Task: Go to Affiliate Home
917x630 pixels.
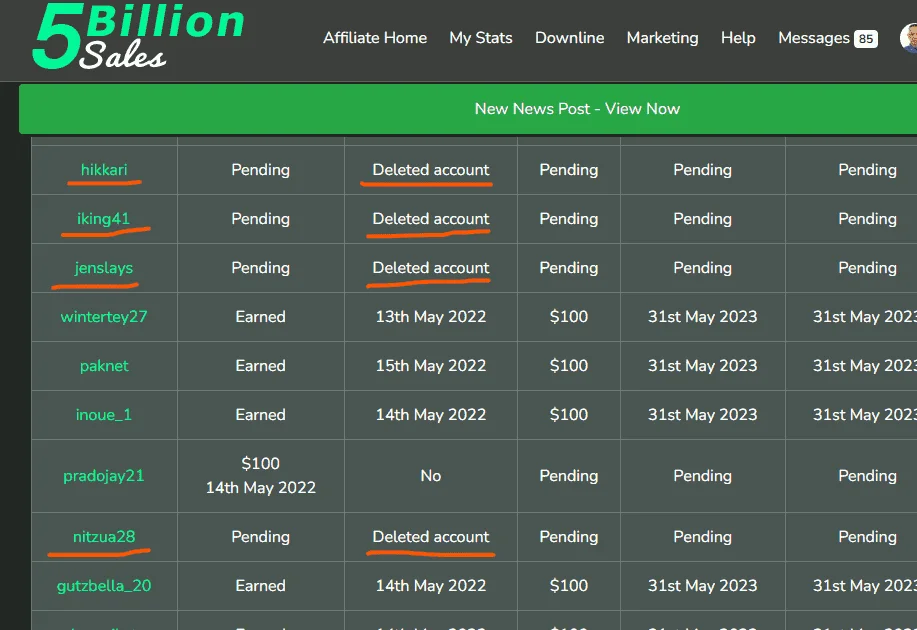Action: click(x=375, y=38)
